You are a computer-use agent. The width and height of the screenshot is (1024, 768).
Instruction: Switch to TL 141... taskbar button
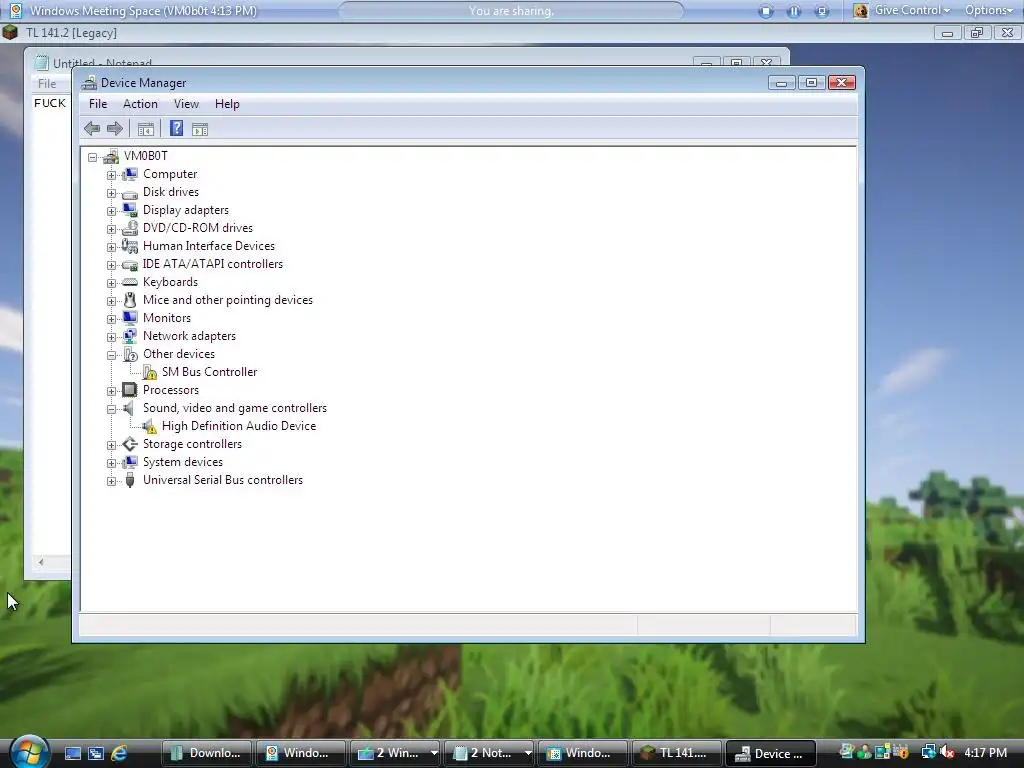click(677, 753)
